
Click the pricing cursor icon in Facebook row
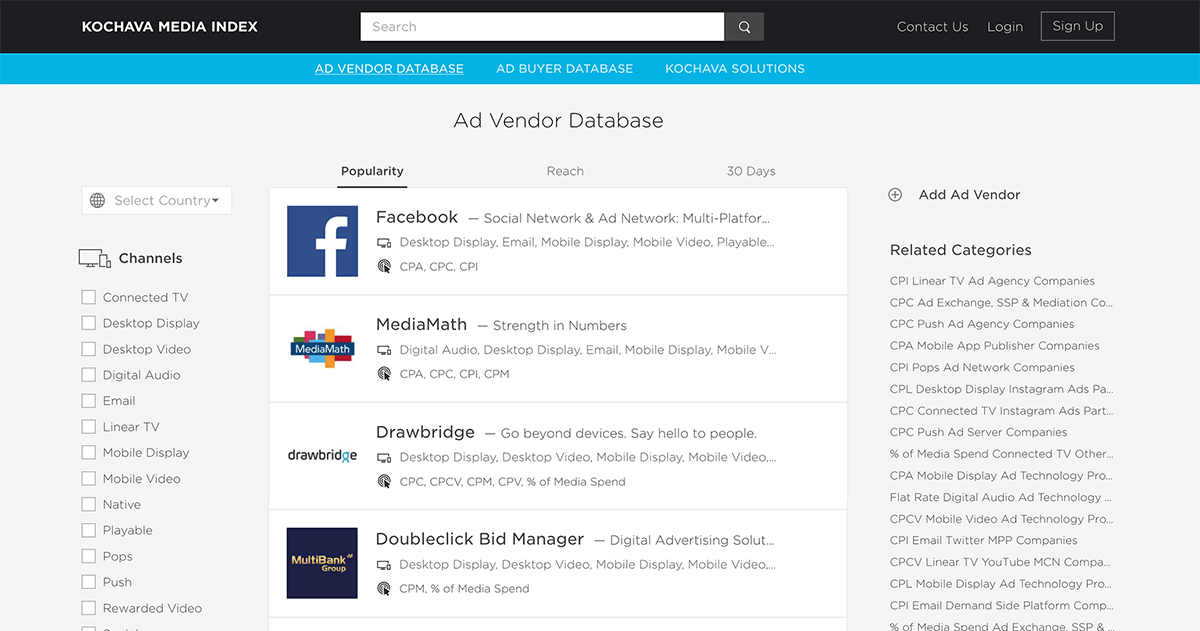pos(384,267)
